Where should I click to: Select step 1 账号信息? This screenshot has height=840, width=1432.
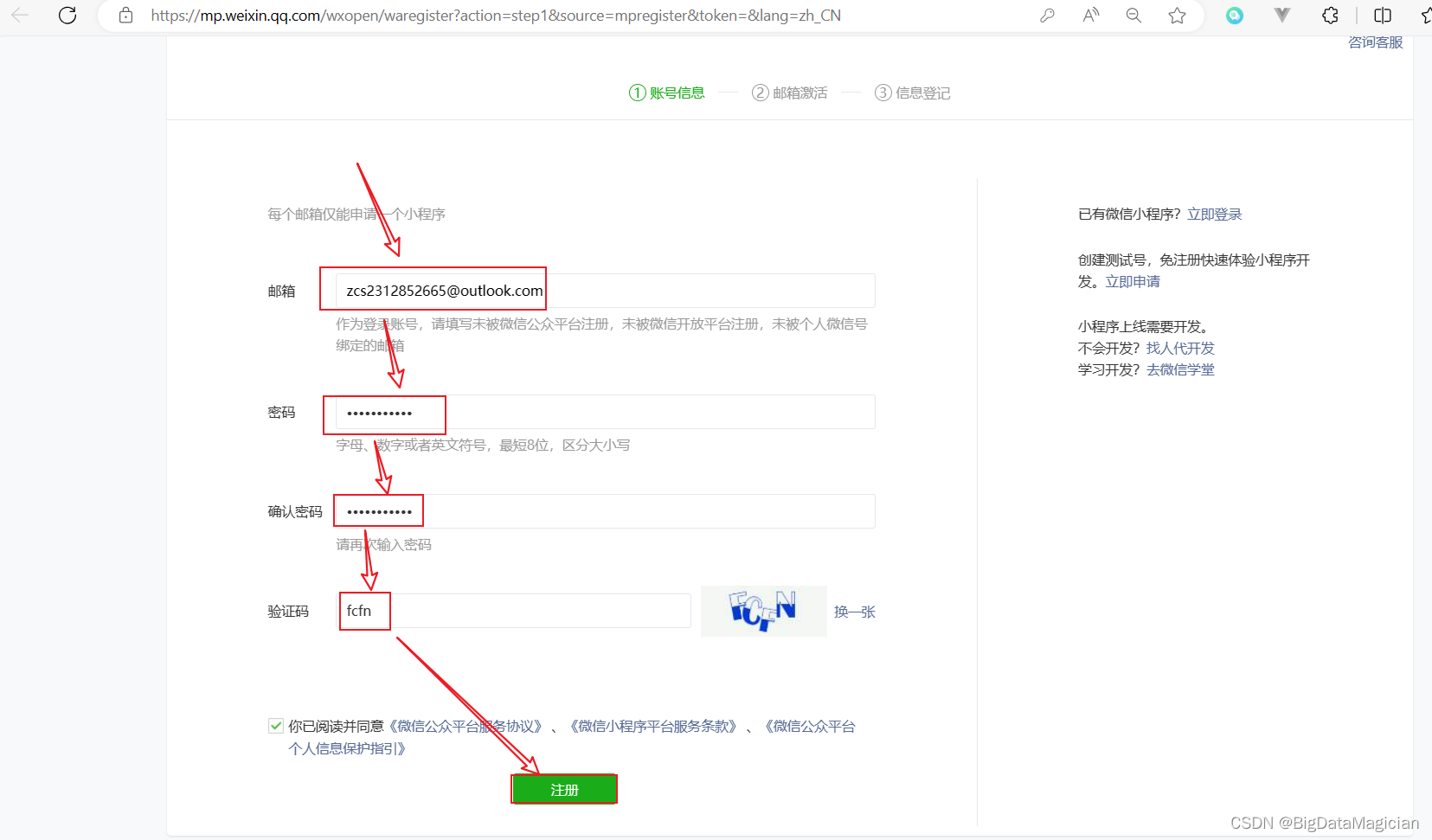(667, 93)
